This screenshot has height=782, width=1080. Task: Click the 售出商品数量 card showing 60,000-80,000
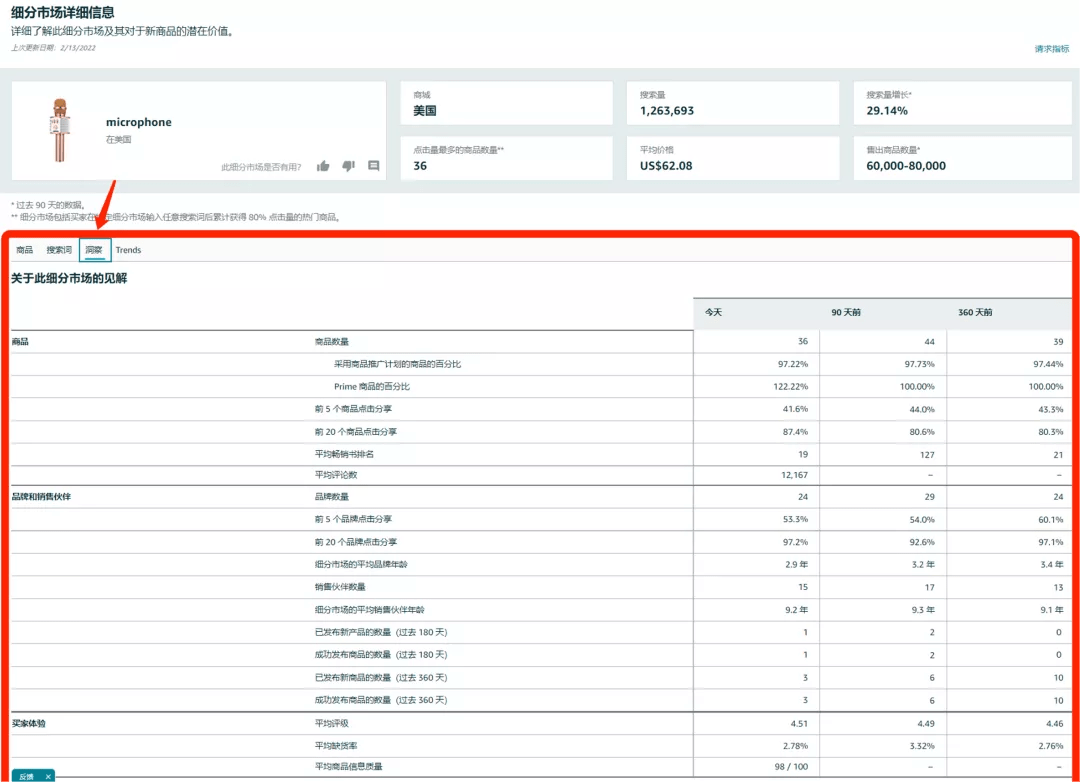coord(958,158)
